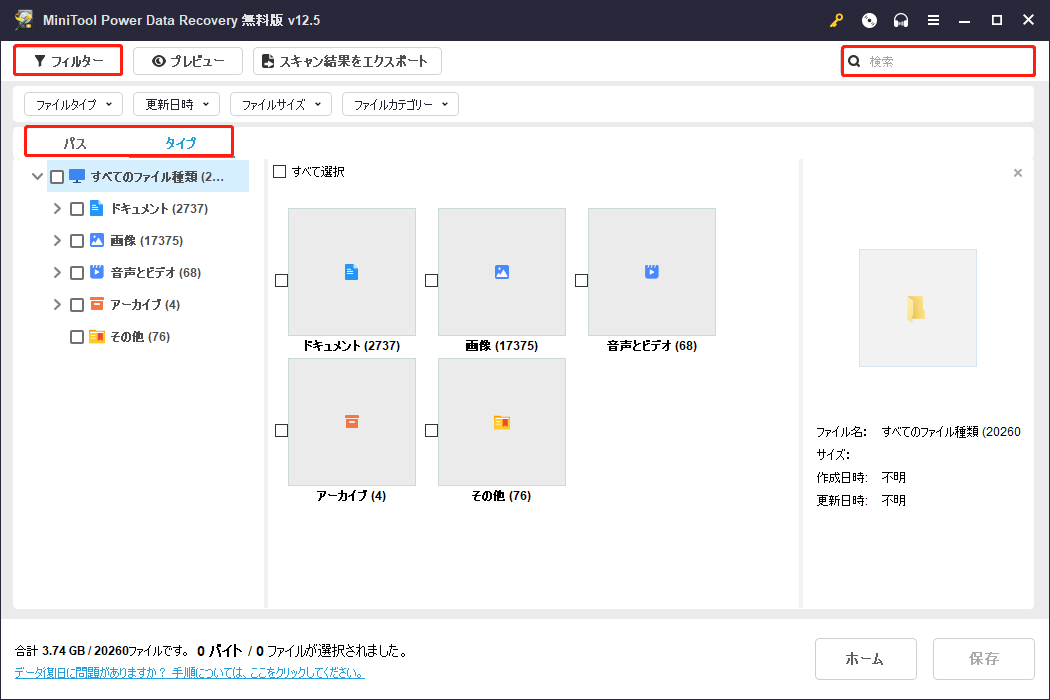The width and height of the screenshot is (1050, 700).
Task: Expand the 画像 tree node
Action: coord(57,240)
